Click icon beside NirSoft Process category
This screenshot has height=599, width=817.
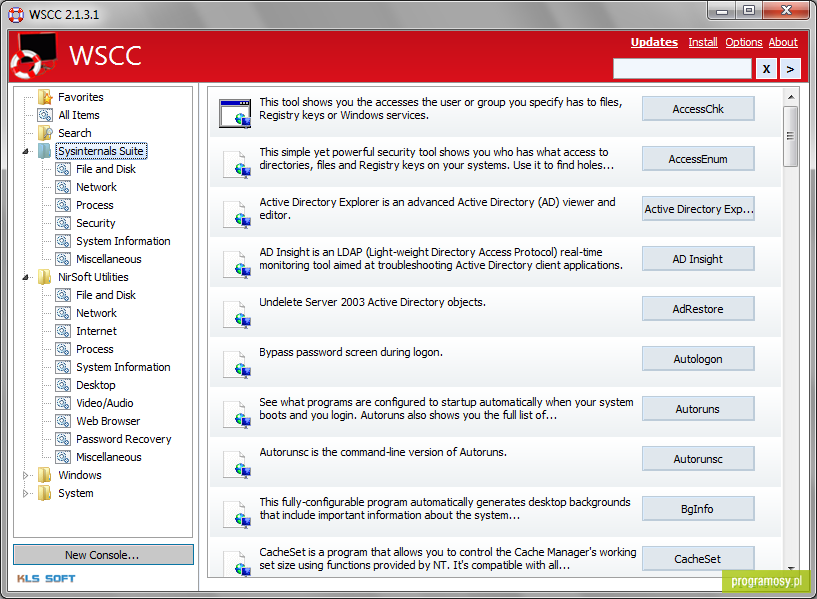click(x=63, y=349)
